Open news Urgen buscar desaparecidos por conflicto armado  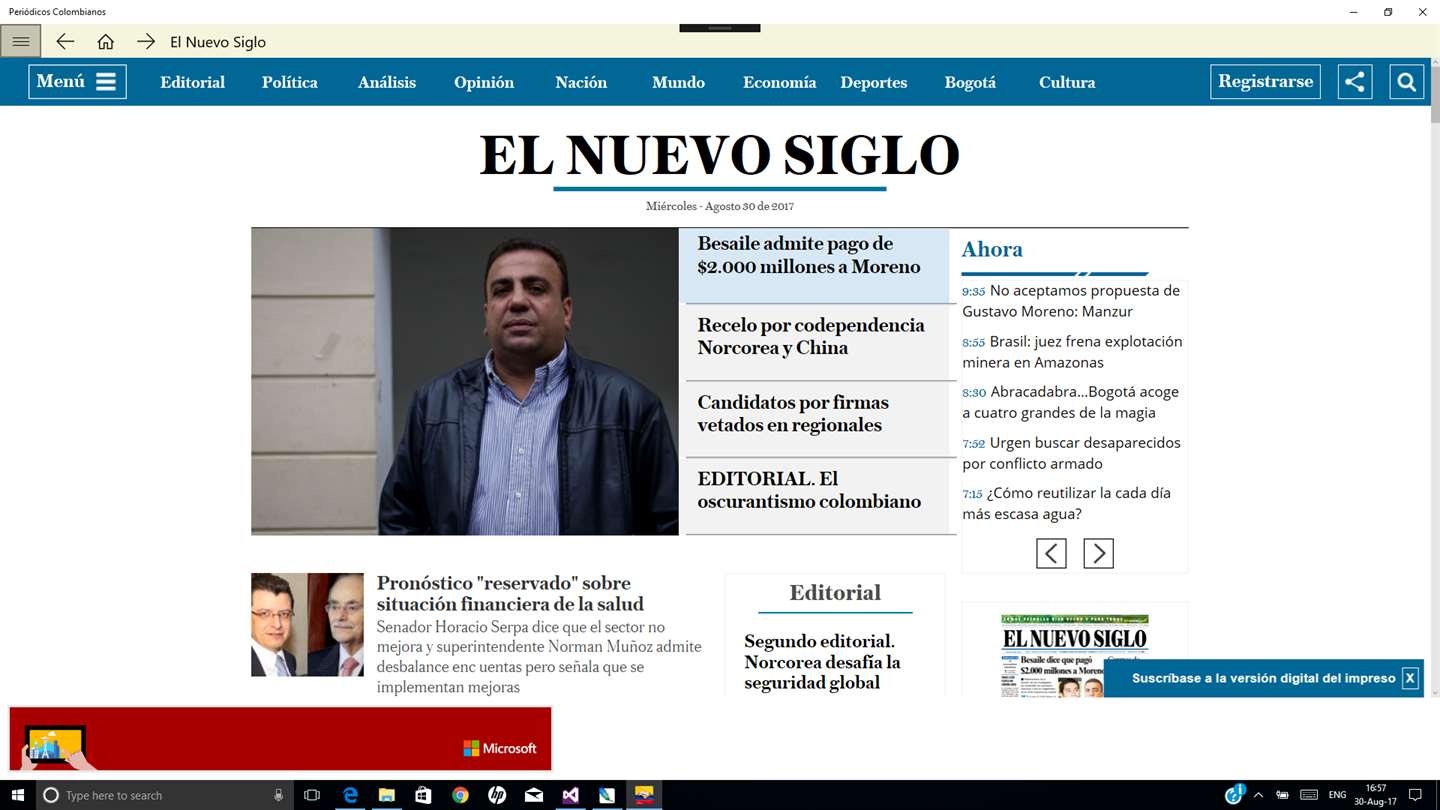[x=1072, y=453]
